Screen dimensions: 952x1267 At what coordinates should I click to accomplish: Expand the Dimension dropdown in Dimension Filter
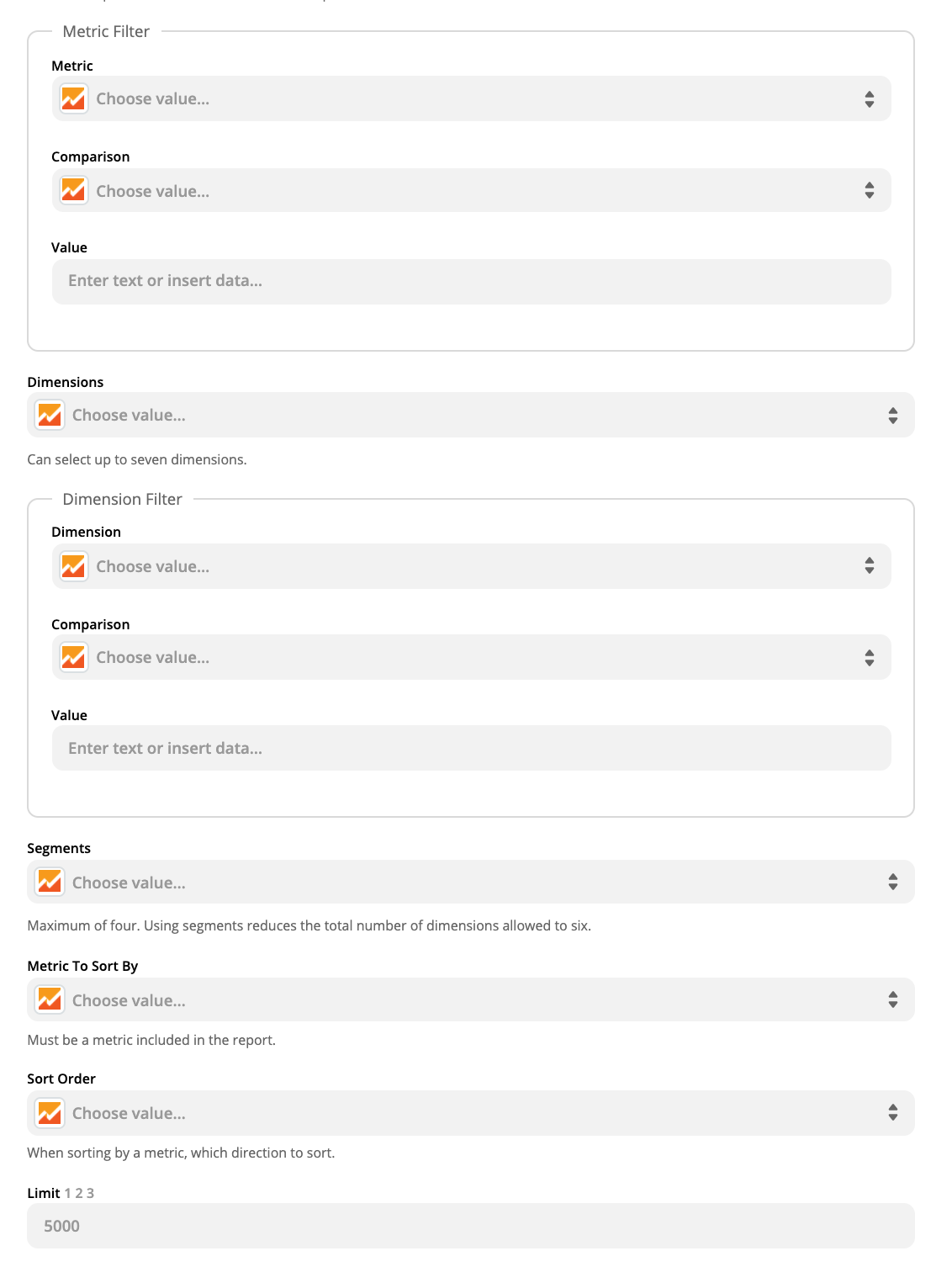click(869, 566)
